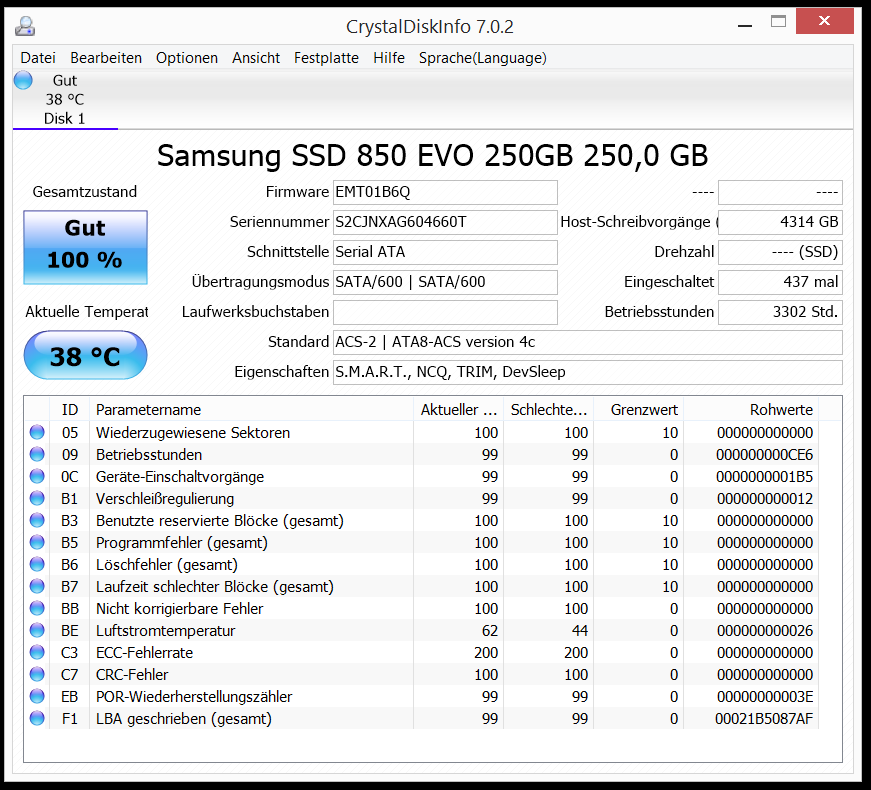Click the Firmware field EMT01B6Q
The width and height of the screenshot is (871, 790).
[x=445, y=192]
